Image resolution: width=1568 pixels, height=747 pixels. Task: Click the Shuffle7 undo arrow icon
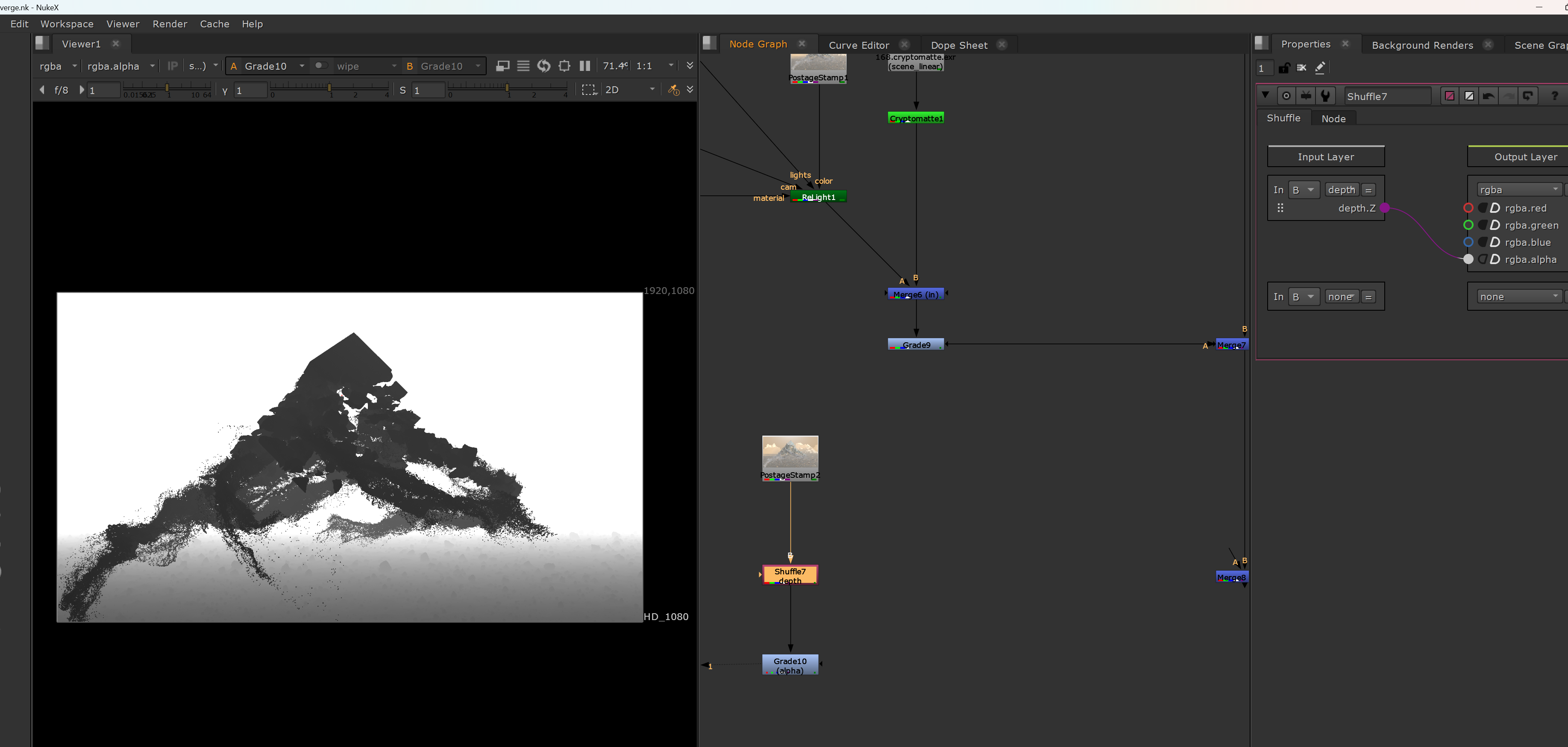point(1489,96)
